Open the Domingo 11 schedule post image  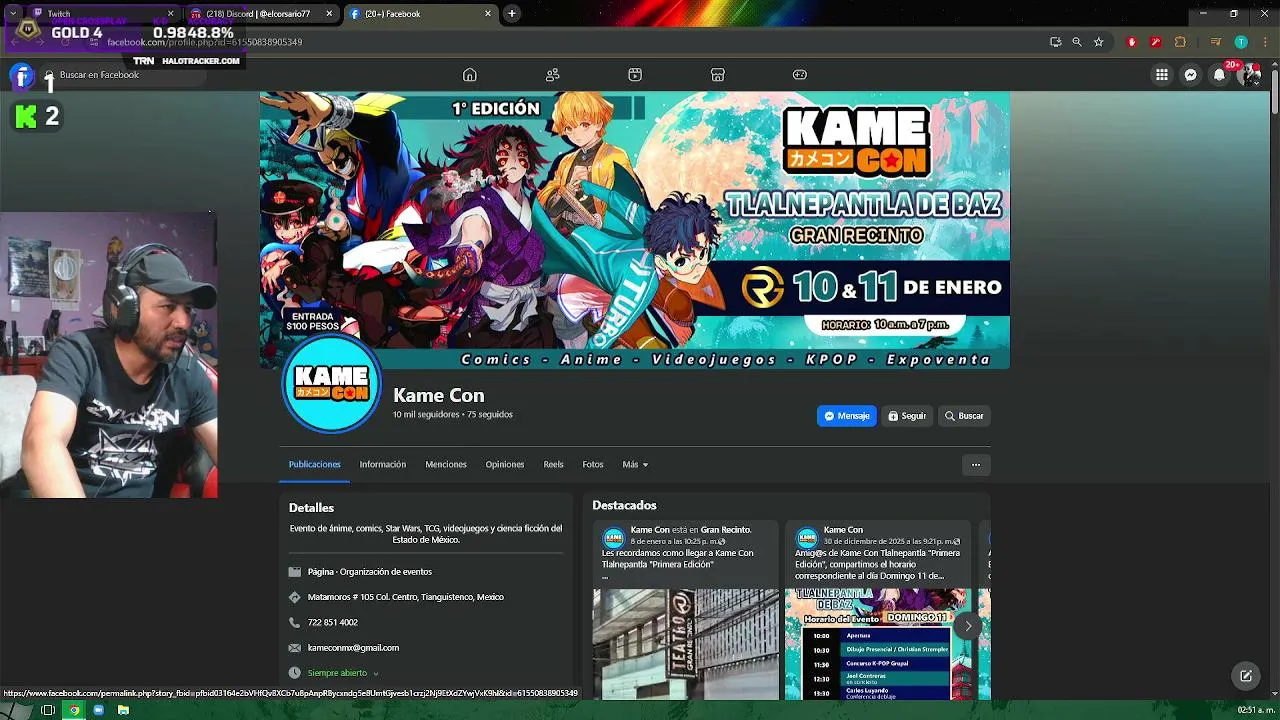[878, 644]
